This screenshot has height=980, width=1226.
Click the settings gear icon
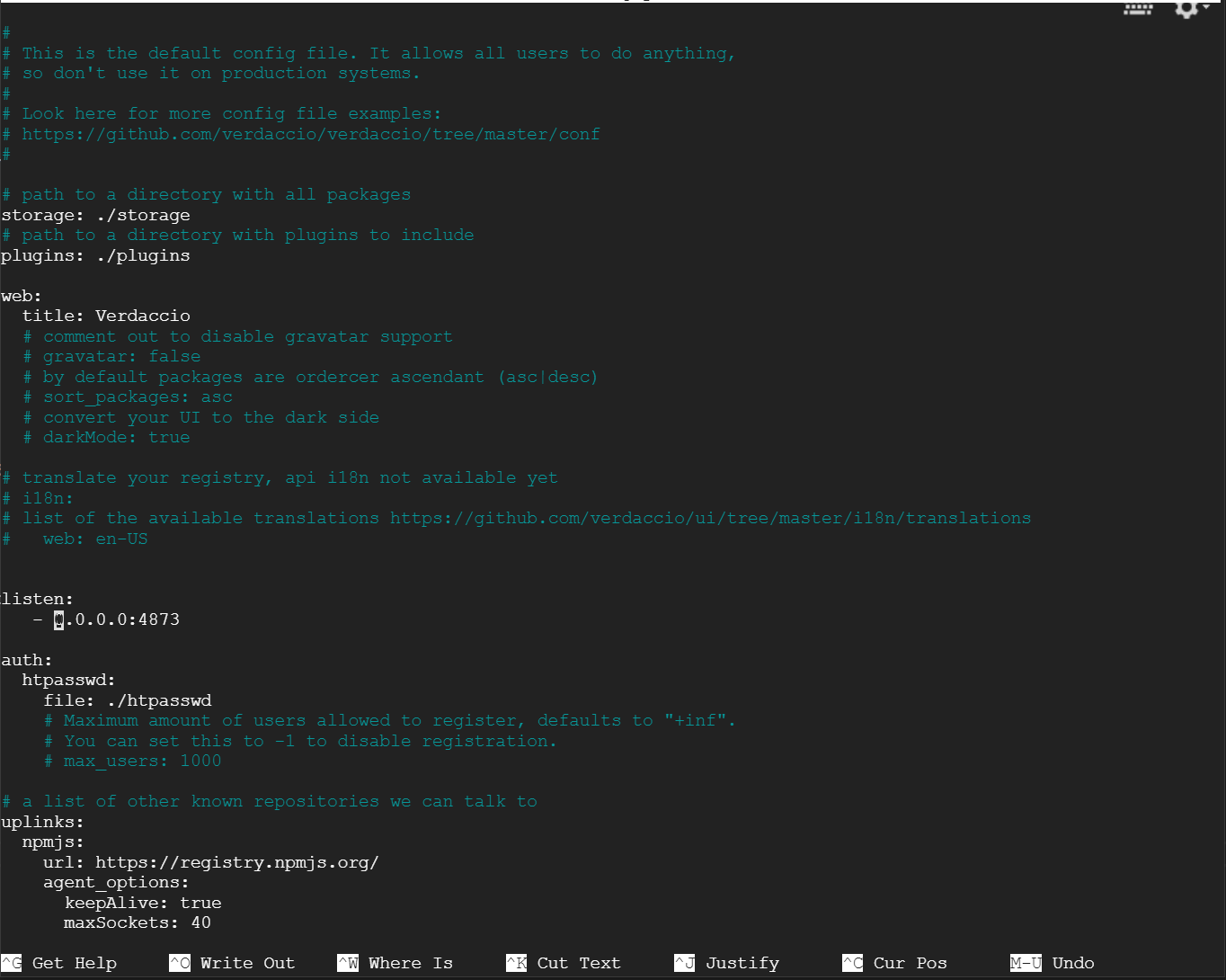pyautogui.click(x=1186, y=9)
